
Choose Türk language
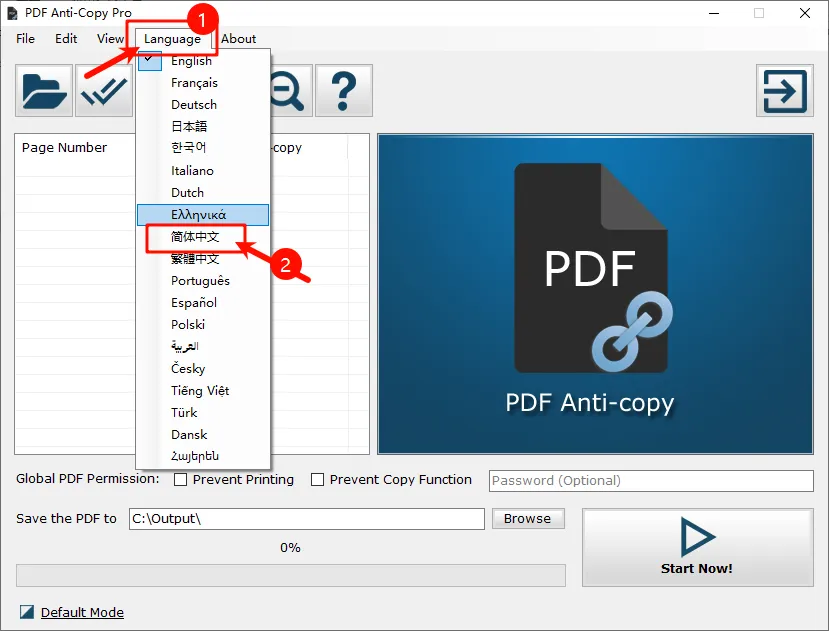(x=203, y=413)
